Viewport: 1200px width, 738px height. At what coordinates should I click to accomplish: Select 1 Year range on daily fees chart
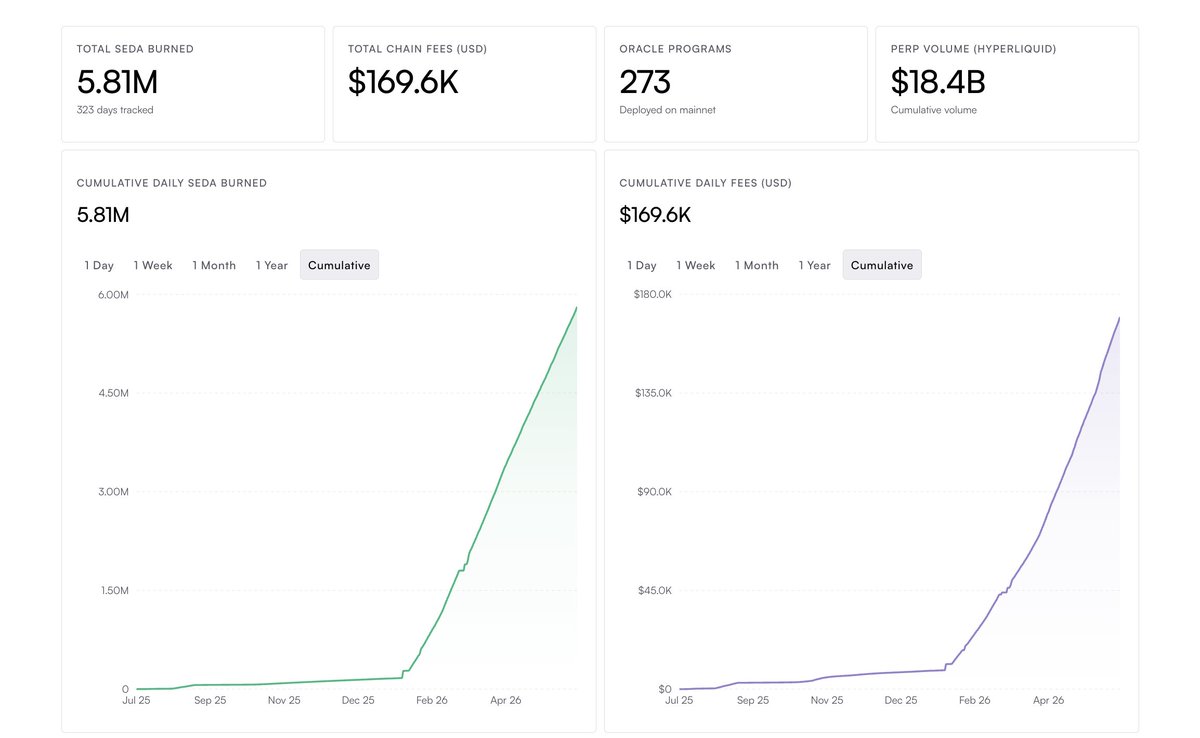point(815,265)
